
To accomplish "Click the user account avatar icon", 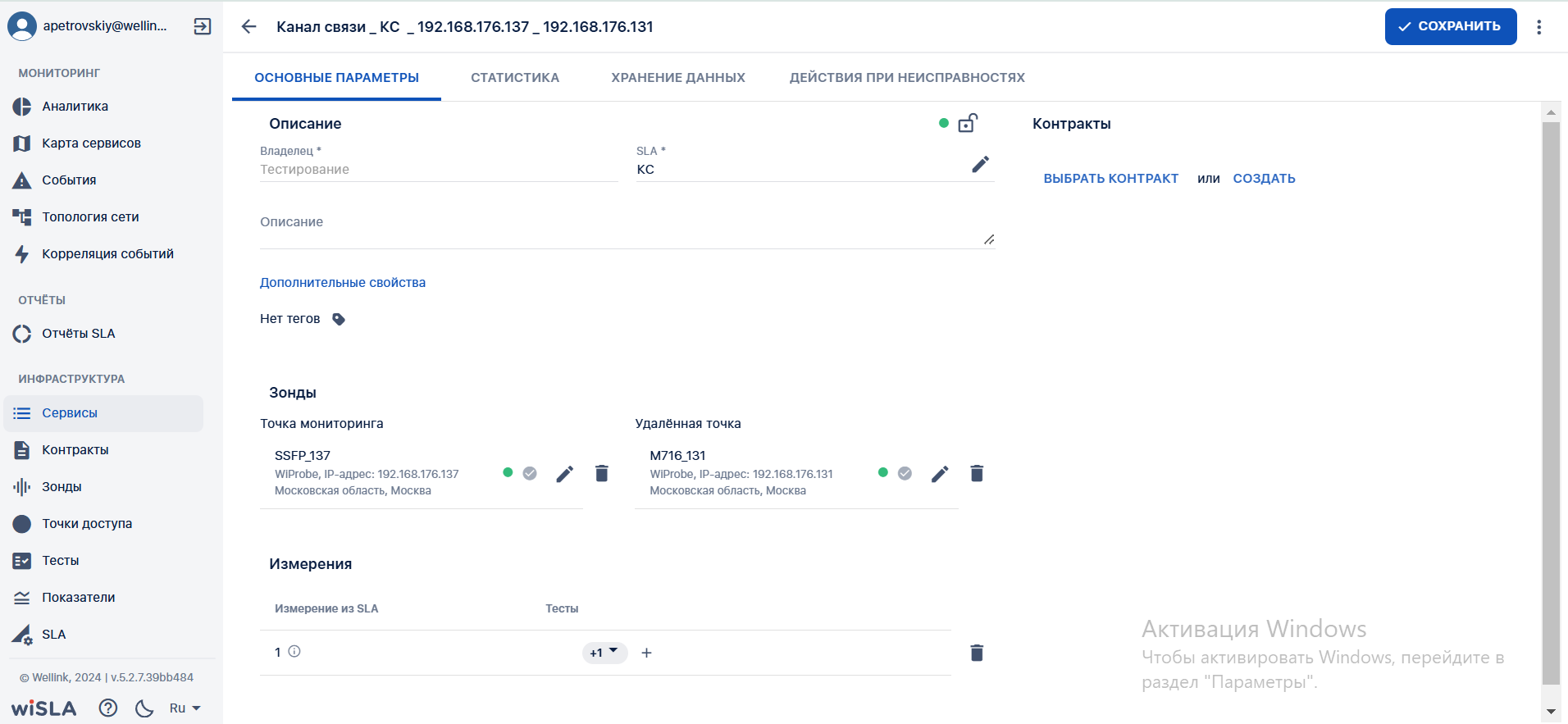I will [22, 26].
